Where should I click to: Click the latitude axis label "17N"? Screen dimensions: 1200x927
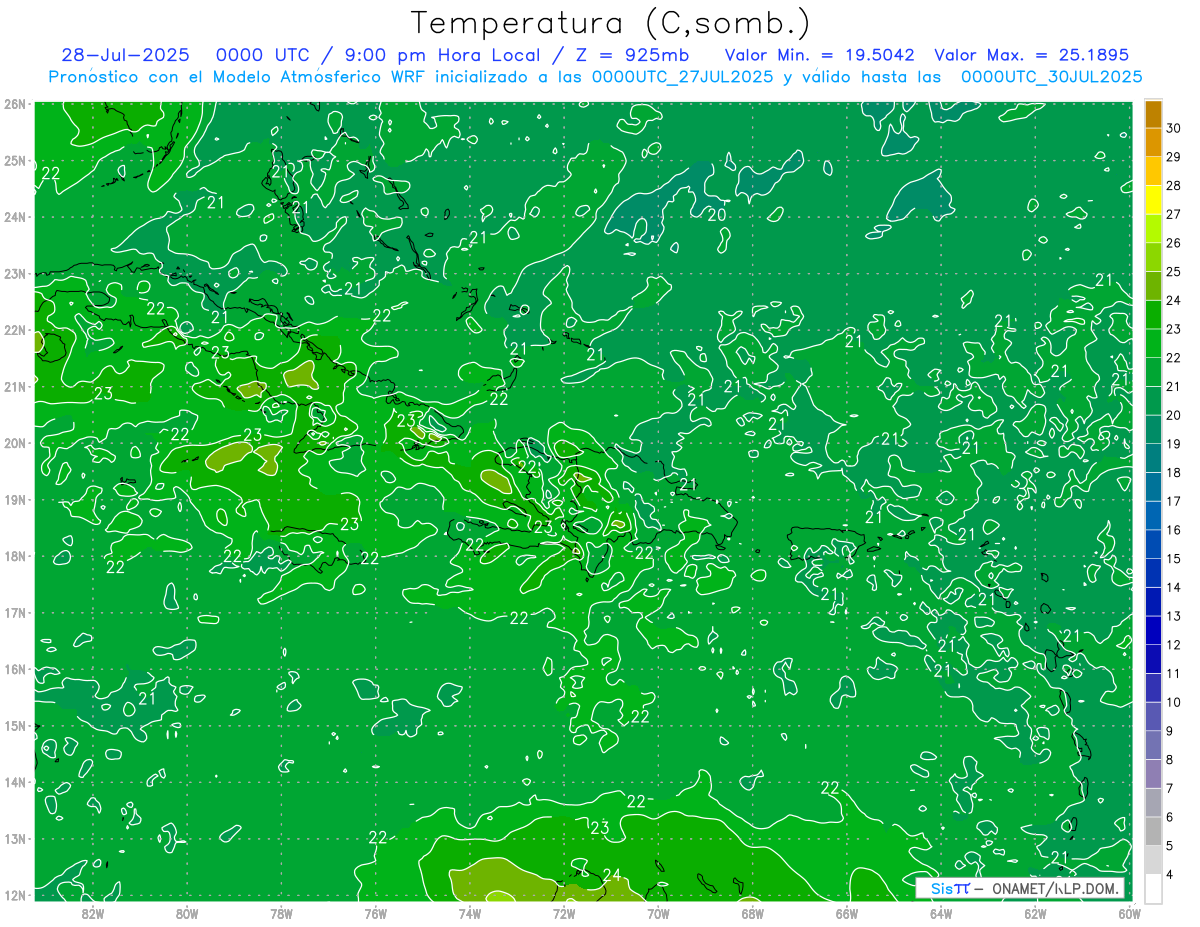(15, 613)
